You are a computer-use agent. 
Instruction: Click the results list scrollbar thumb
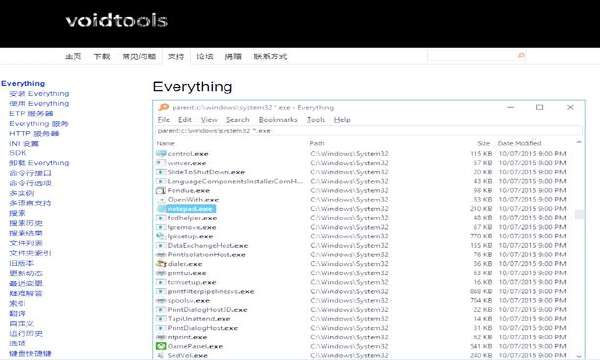(579, 214)
